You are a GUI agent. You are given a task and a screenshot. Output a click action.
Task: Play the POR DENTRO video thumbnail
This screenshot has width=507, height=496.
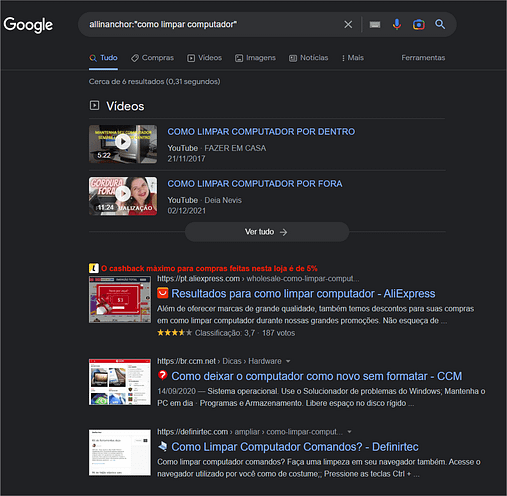123,144
